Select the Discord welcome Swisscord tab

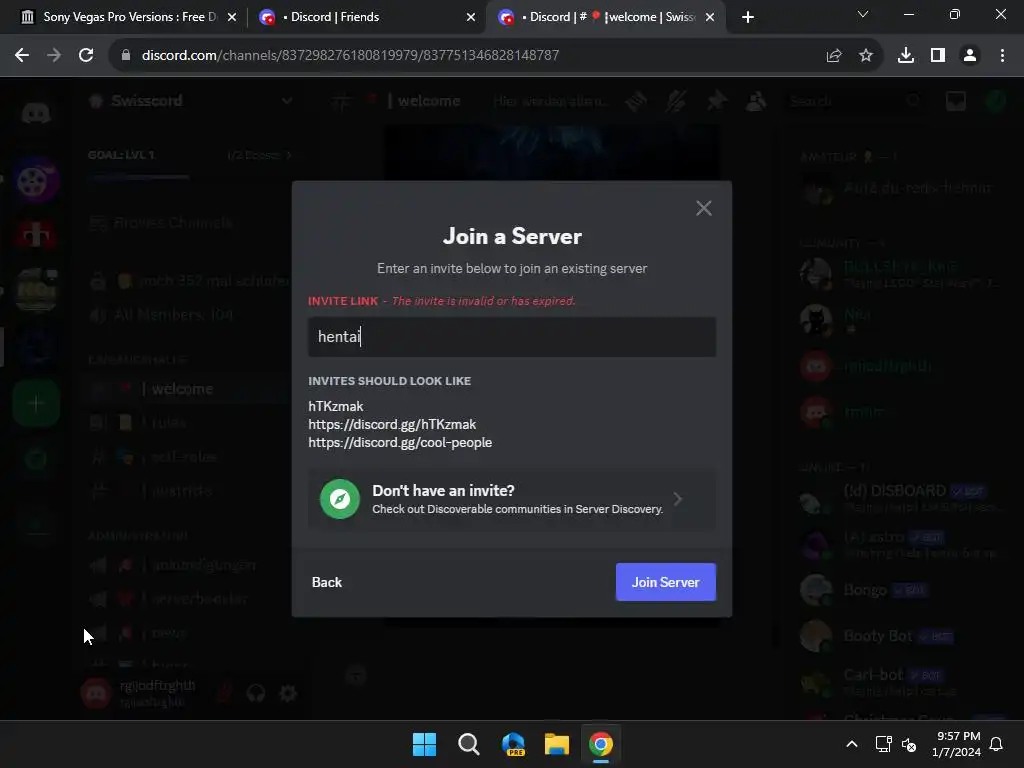coord(607,17)
